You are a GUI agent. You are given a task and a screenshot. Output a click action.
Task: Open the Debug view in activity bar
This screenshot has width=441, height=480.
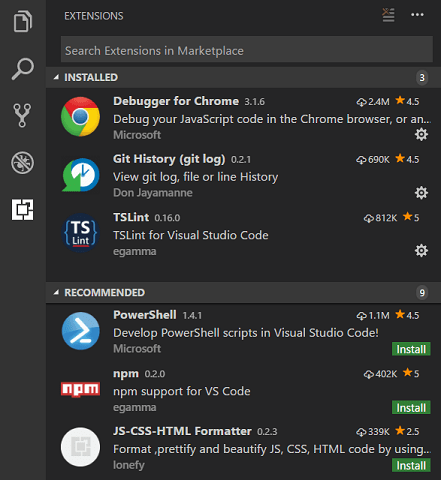click(x=22, y=163)
